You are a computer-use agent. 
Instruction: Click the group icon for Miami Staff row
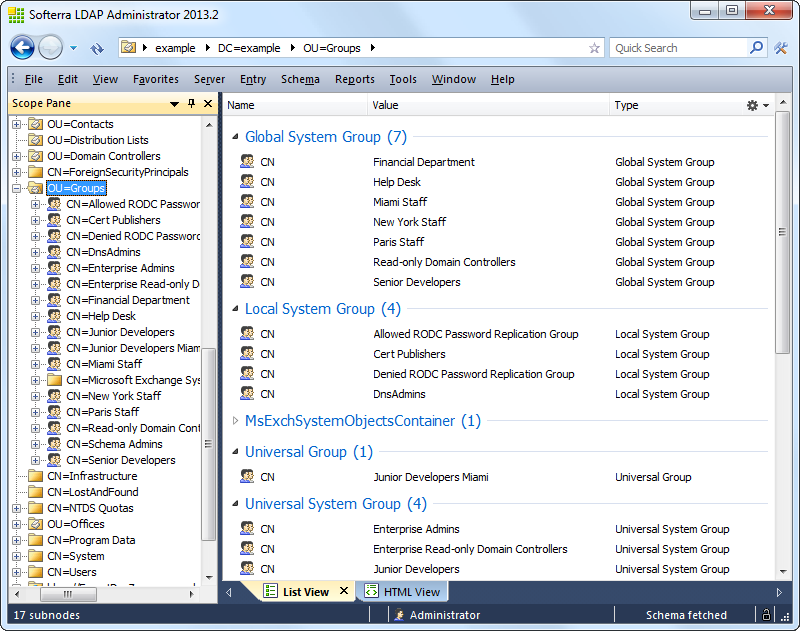pos(247,201)
